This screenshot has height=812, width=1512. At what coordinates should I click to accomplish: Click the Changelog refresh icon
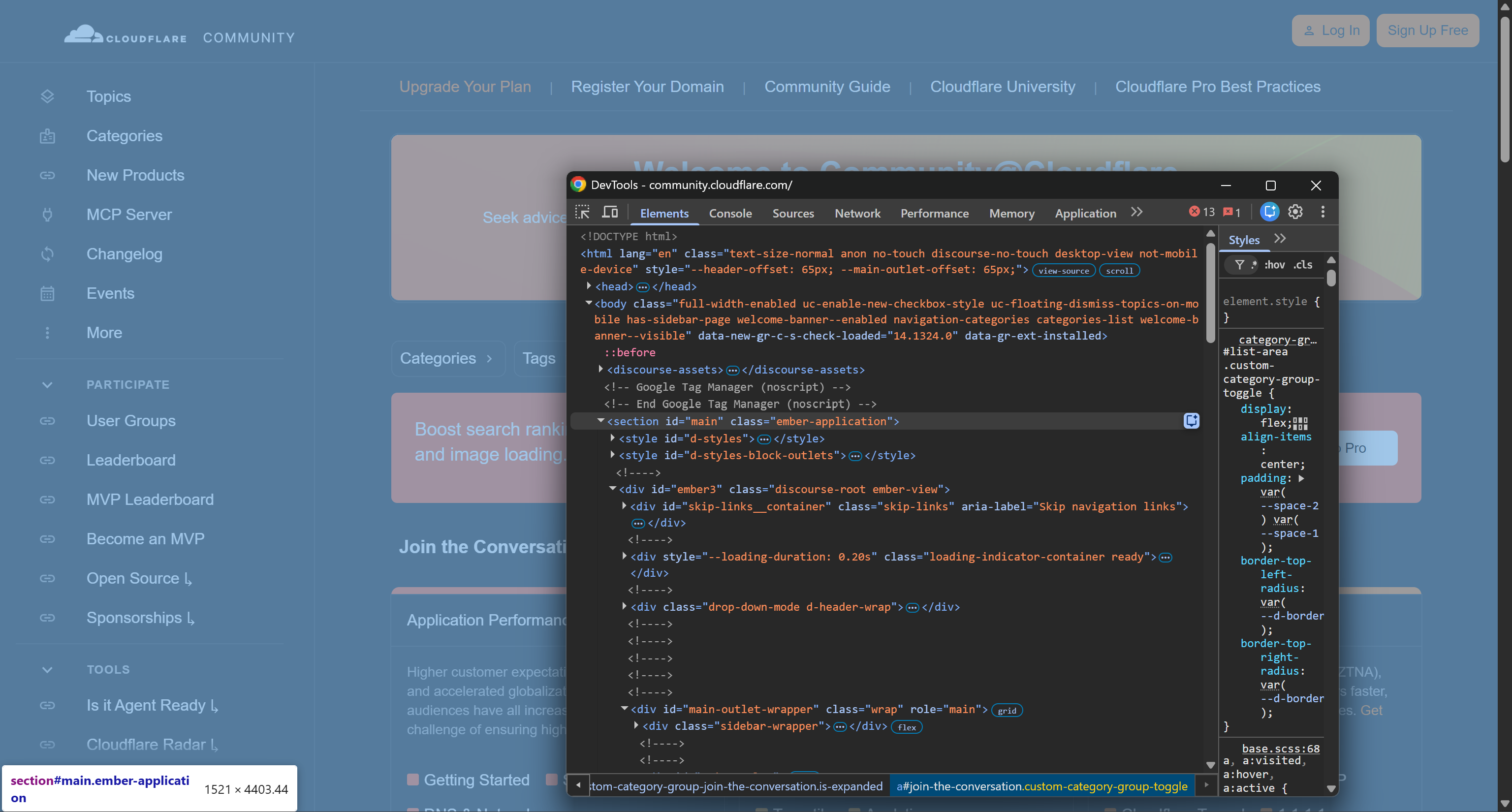coord(48,253)
